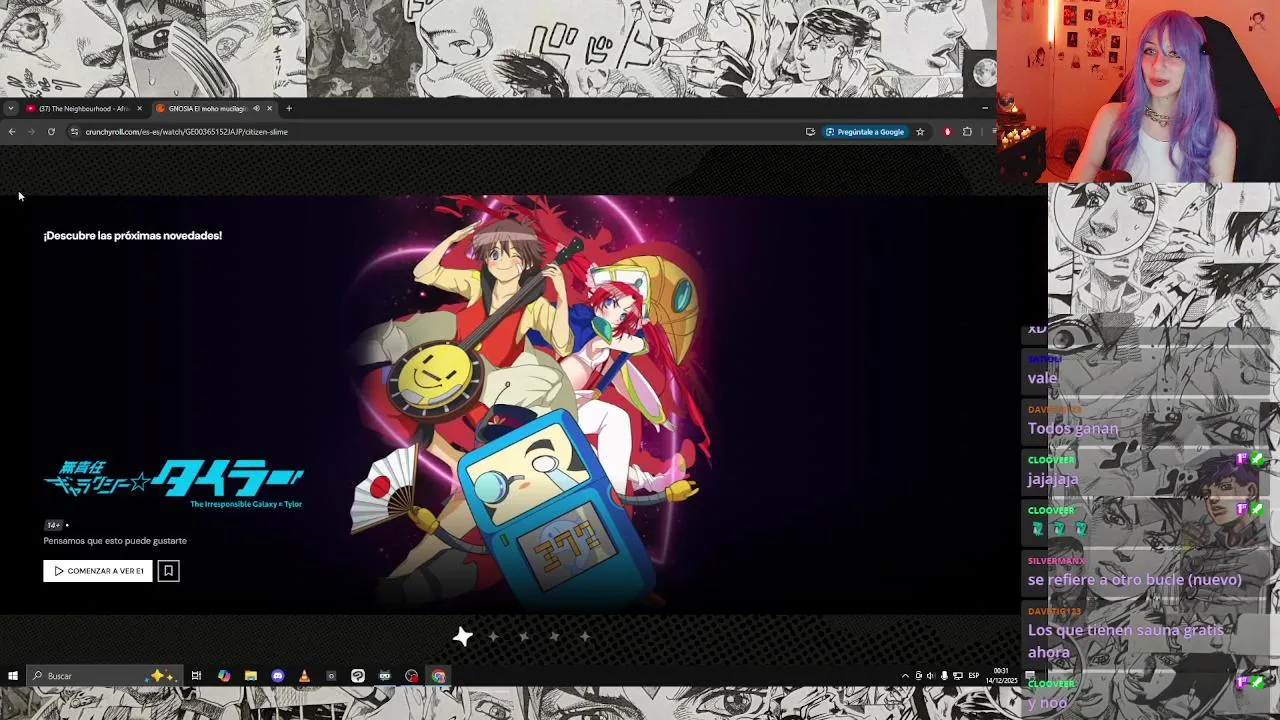Image resolution: width=1280 pixels, height=720 pixels.
Task: Click Pregúntale a Google button
Action: 865,131
